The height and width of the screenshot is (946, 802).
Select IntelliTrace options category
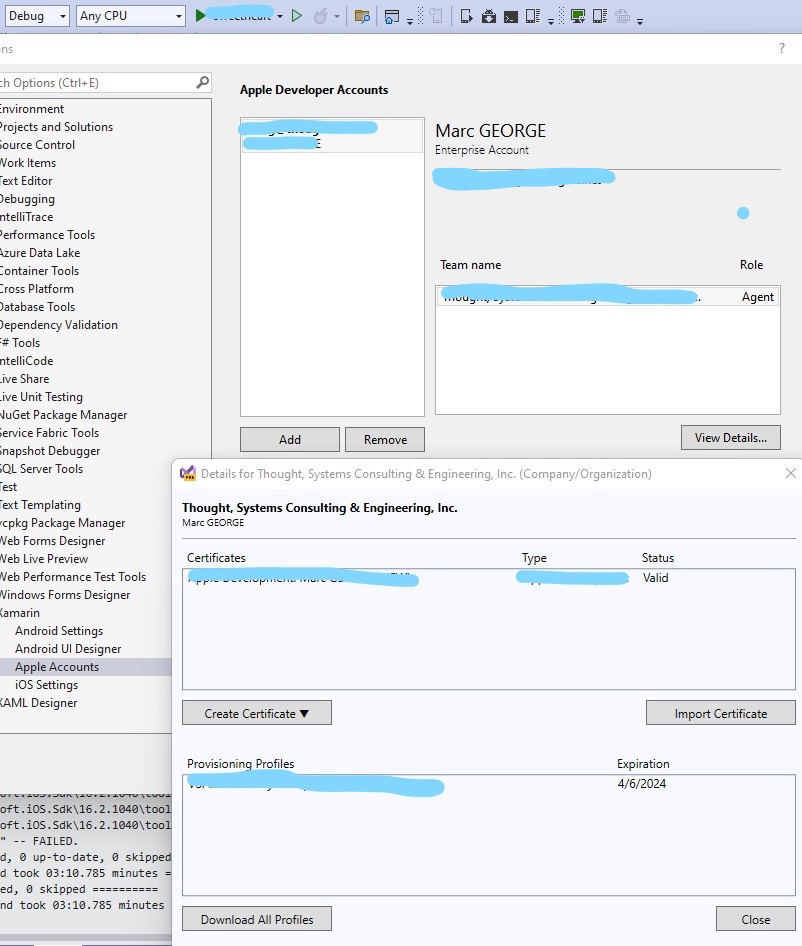(27, 217)
